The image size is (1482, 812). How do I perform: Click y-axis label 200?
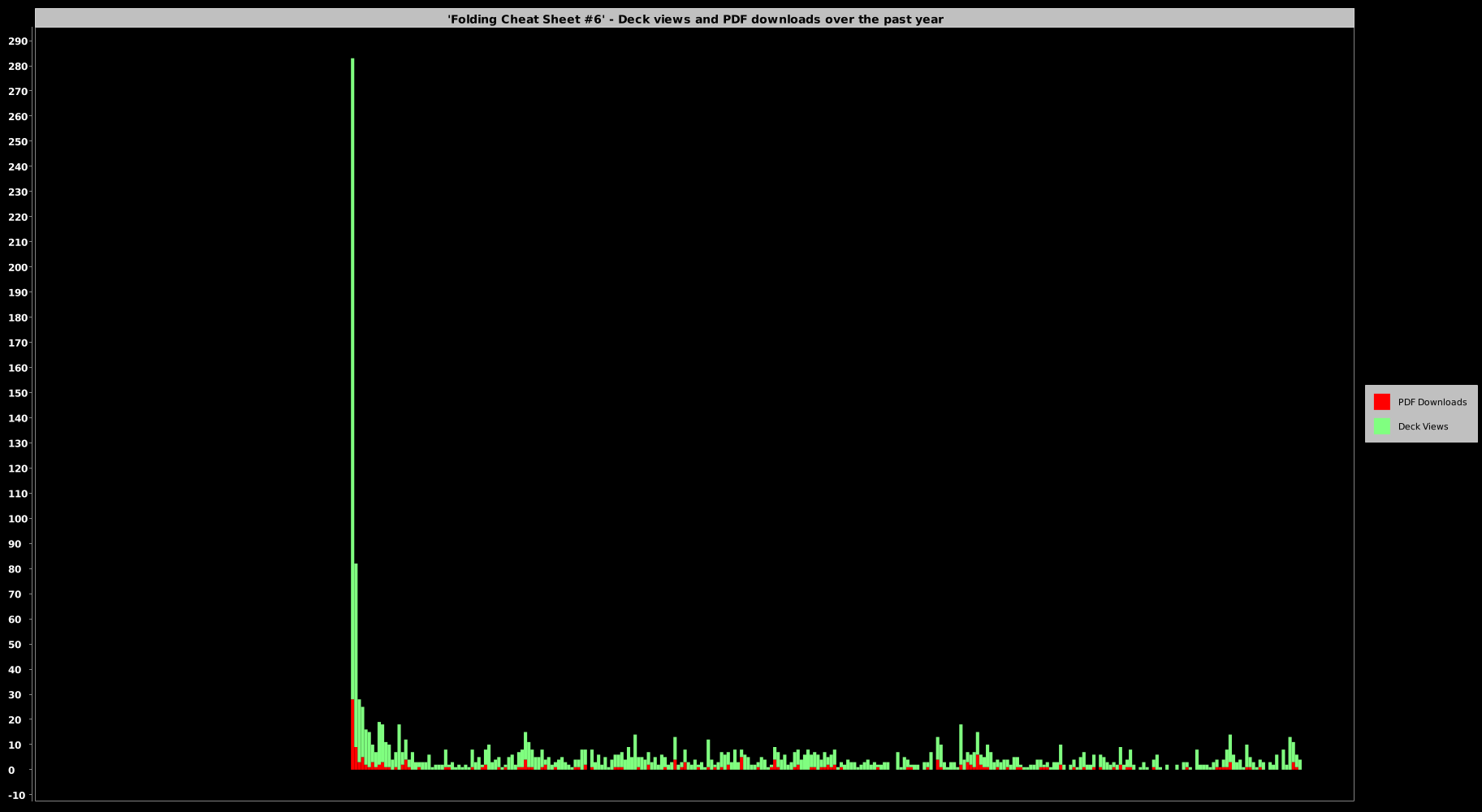18,267
